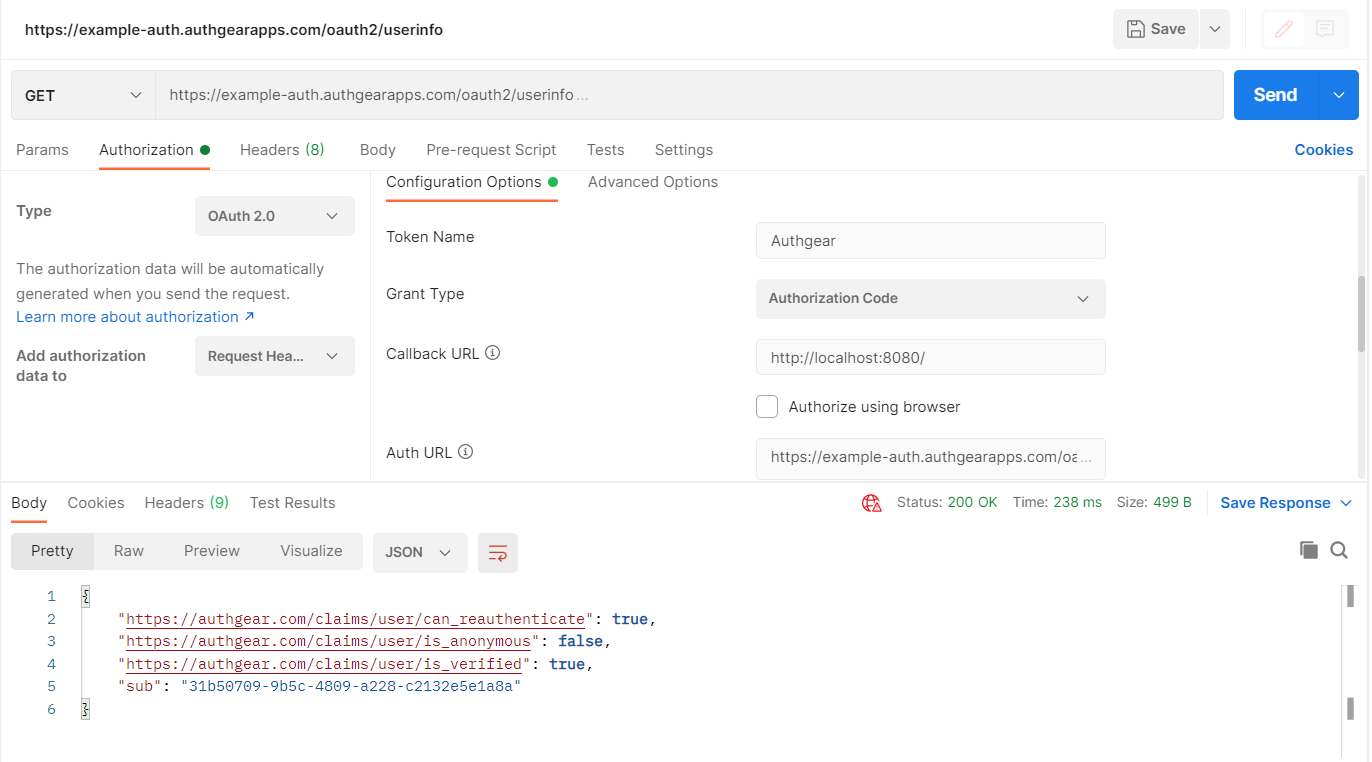Select the response Body tab
The image size is (1372, 762).
[x=29, y=503]
